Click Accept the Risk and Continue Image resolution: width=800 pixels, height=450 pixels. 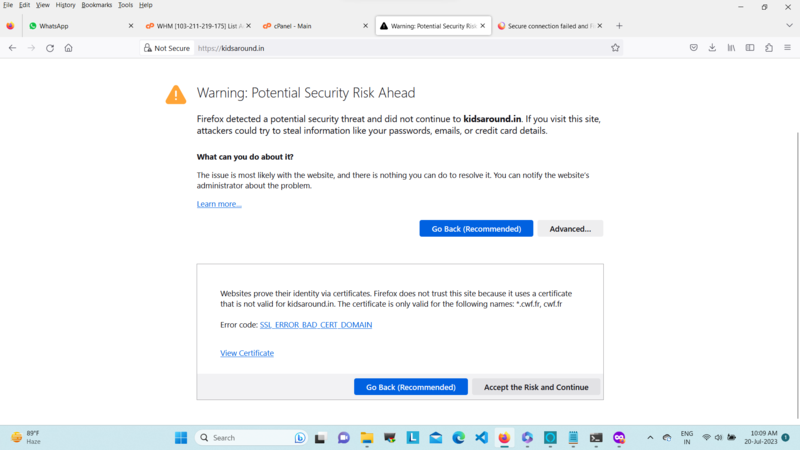click(536, 387)
